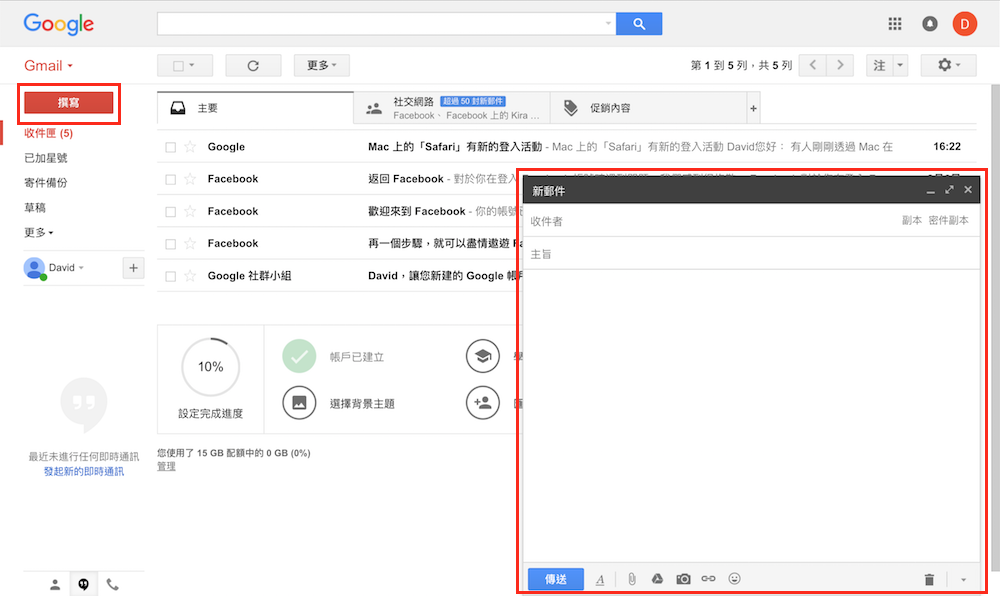This screenshot has height=596, width=1000.
Task: Click the insert photo camera icon
Action: coord(683,579)
